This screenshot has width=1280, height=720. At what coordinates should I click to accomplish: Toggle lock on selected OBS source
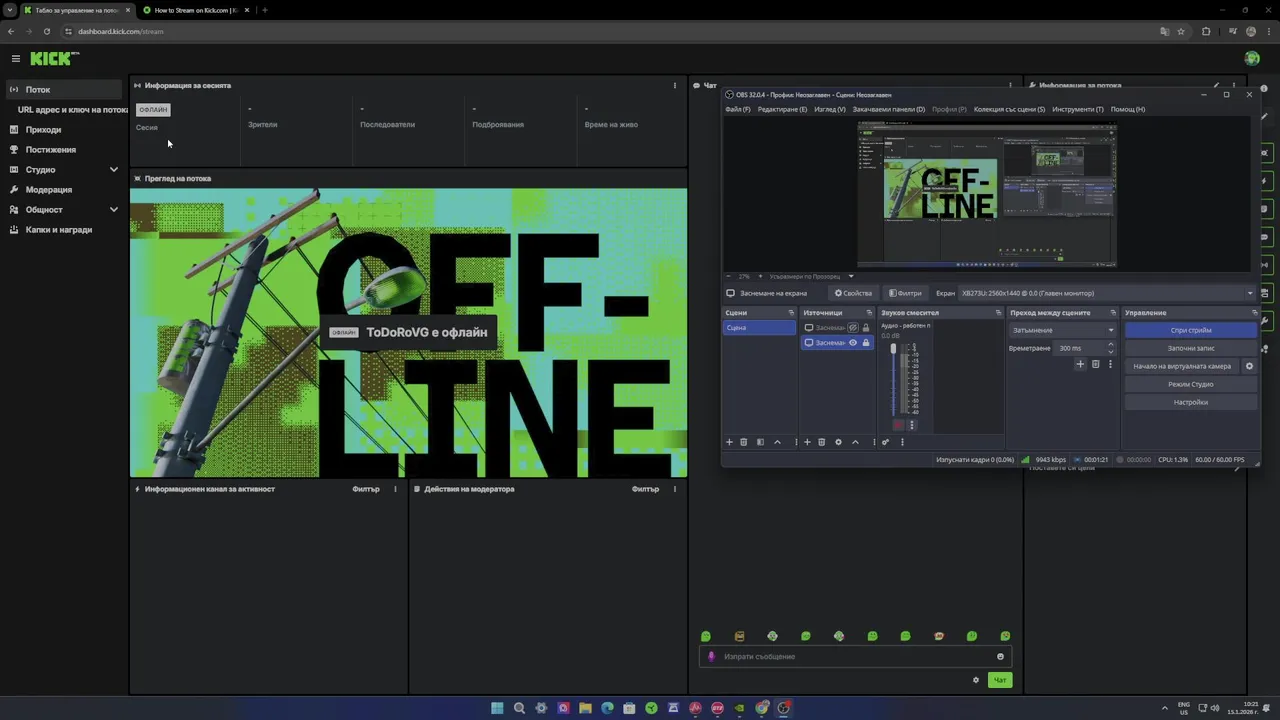(x=866, y=343)
